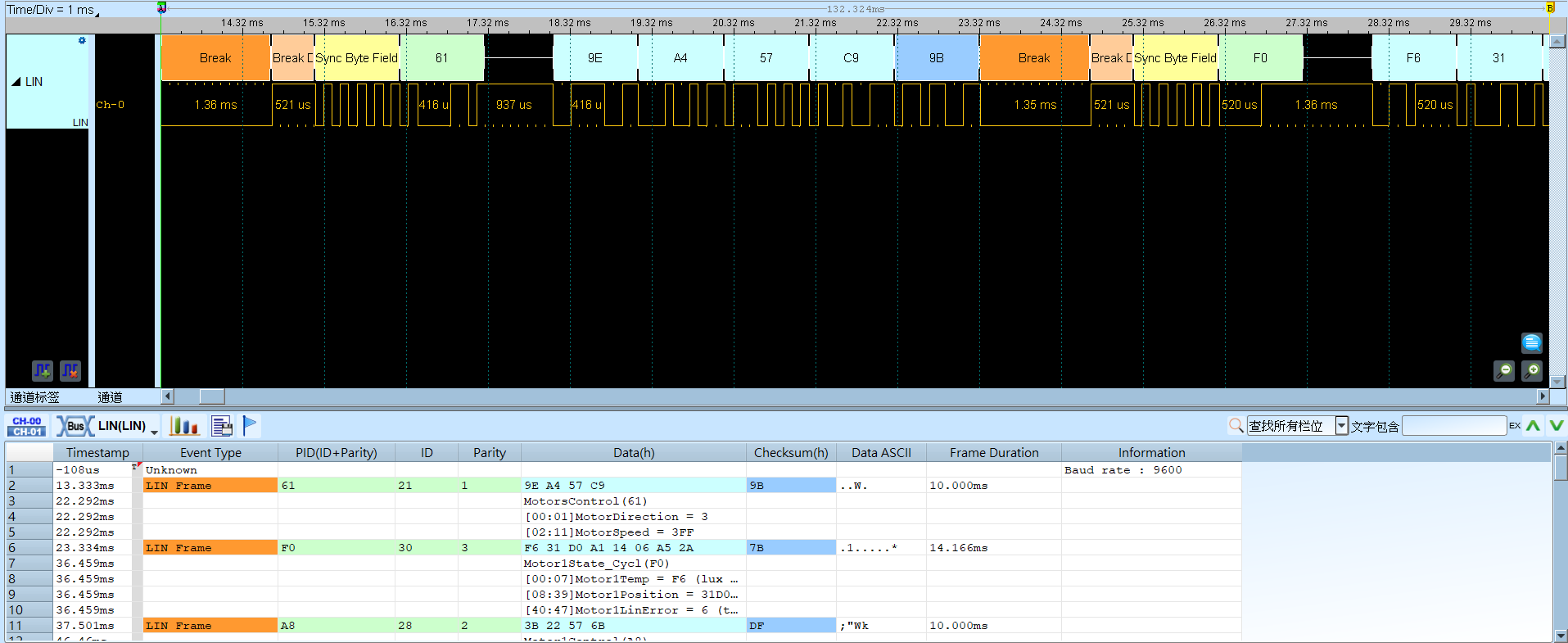1568x643 pixels.
Task: Click the delete channel waveform icon
Action: (70, 371)
